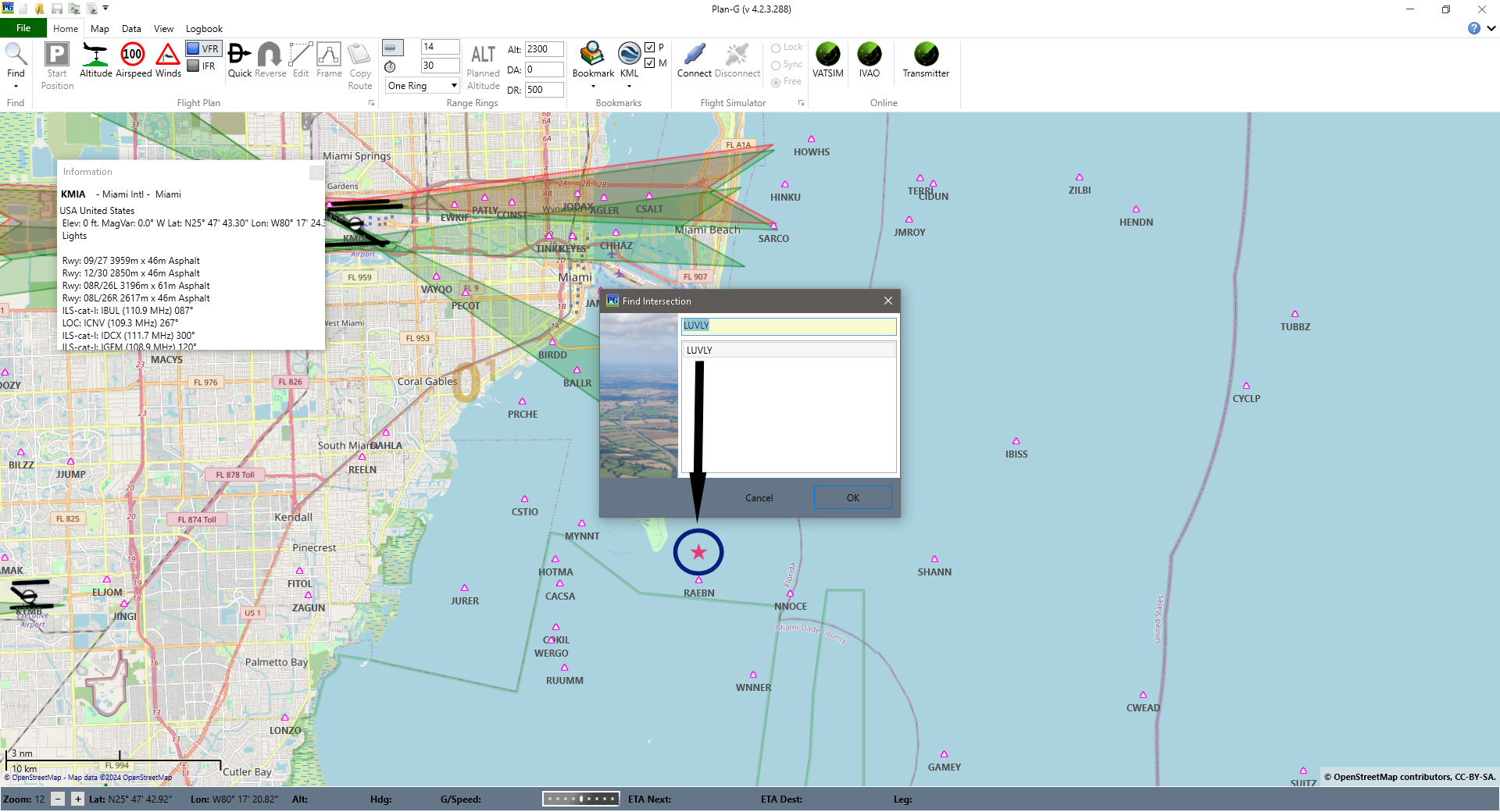Viewport: 1500px width, 812px height.
Task: Toggle VFR flight rules
Action: point(203,48)
